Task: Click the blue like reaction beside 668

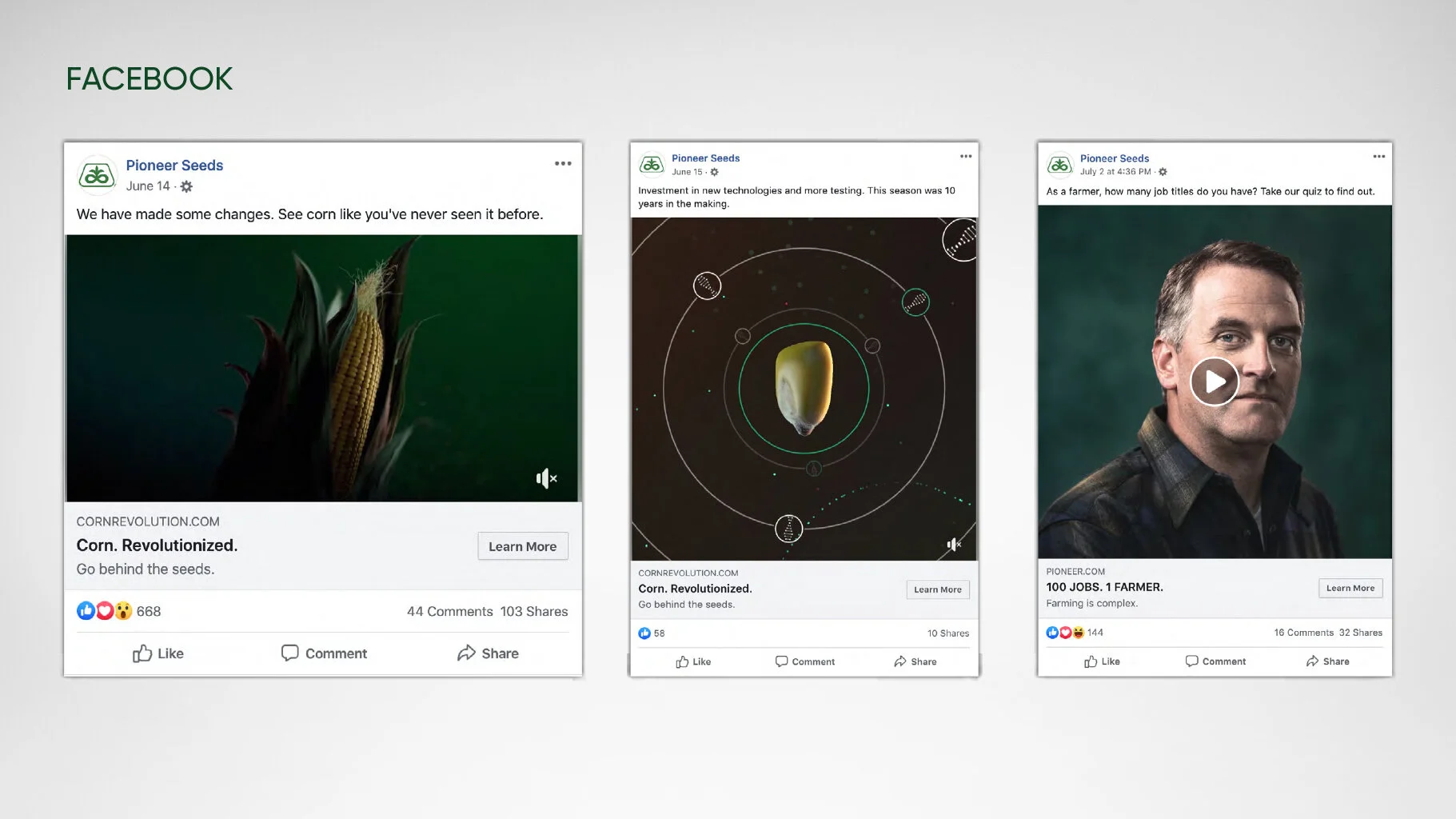Action: [86, 611]
